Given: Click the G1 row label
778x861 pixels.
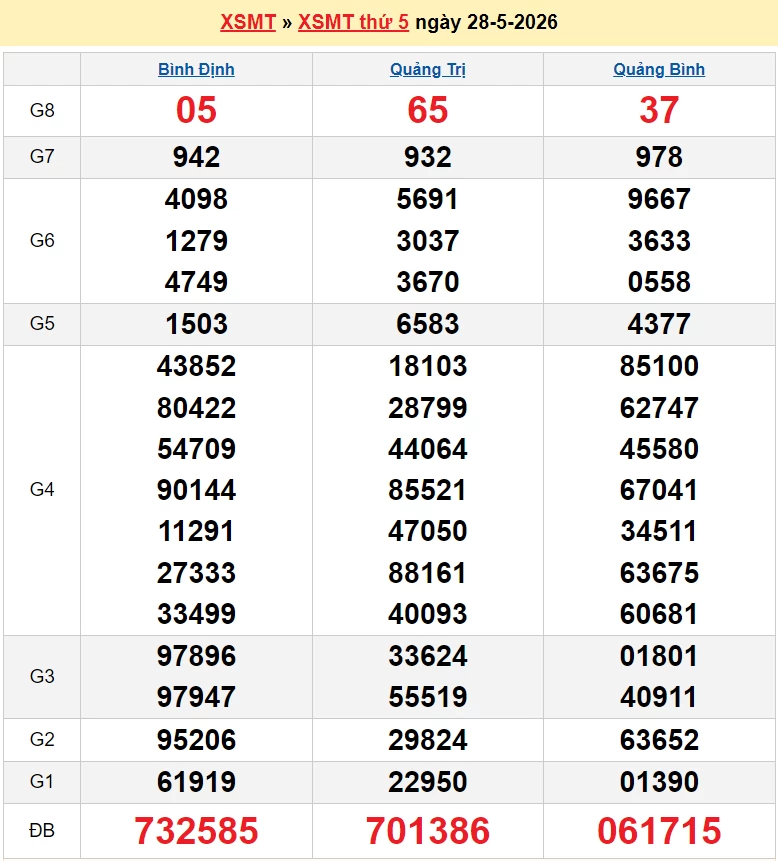Looking at the screenshot, I should [x=42, y=781].
